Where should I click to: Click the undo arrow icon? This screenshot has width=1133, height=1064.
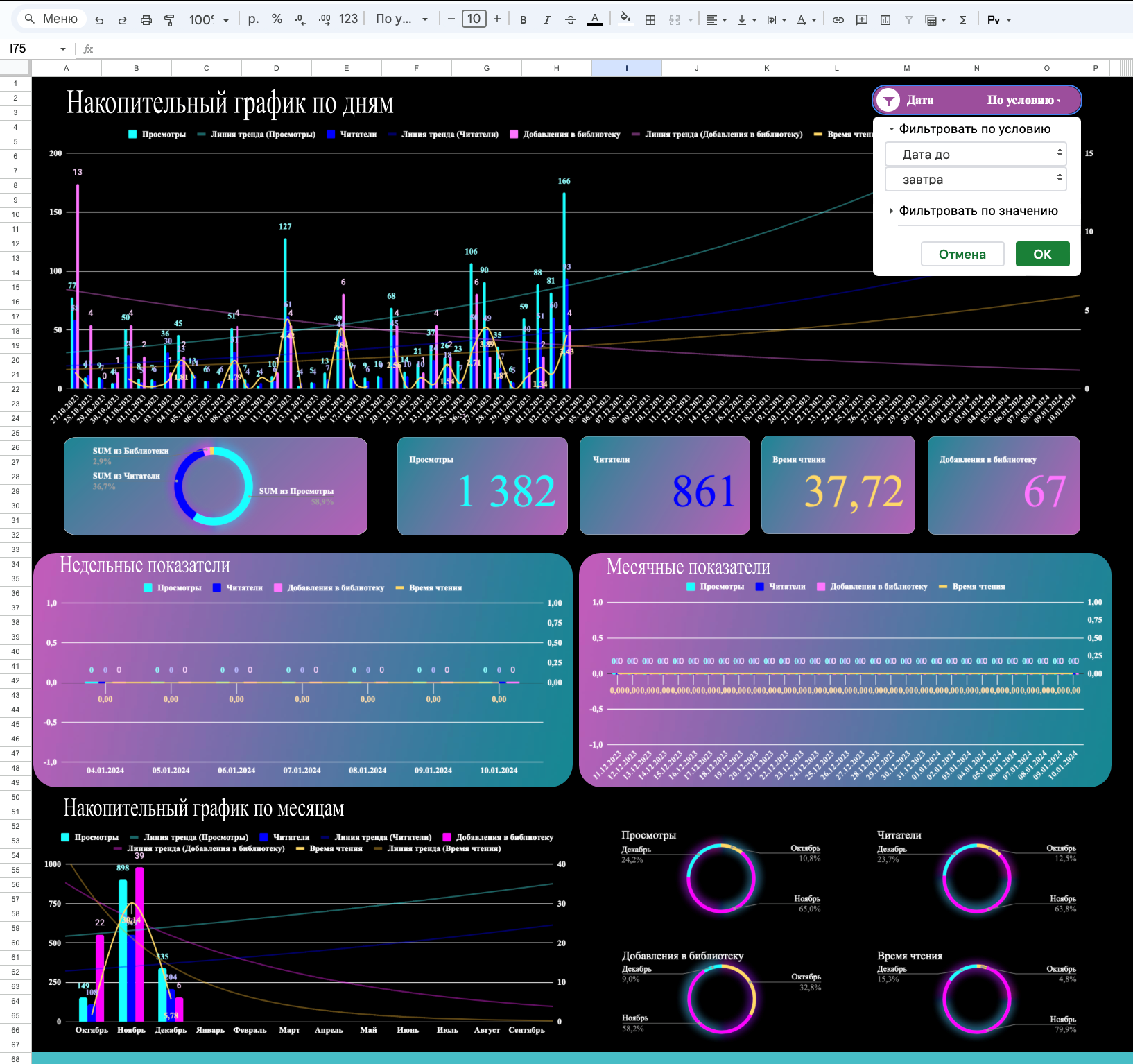[x=99, y=20]
